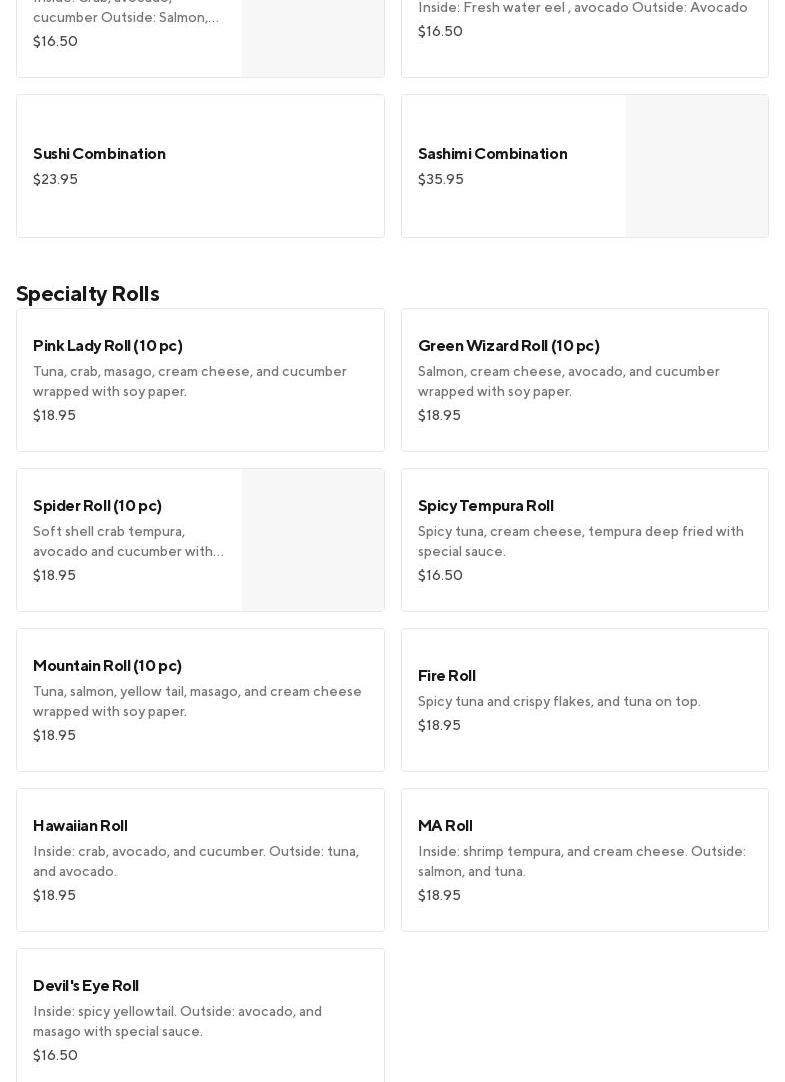The width and height of the screenshot is (785, 1082).
Task: Click the $35.95 Sashimi Combination price
Action: pyautogui.click(x=441, y=180)
